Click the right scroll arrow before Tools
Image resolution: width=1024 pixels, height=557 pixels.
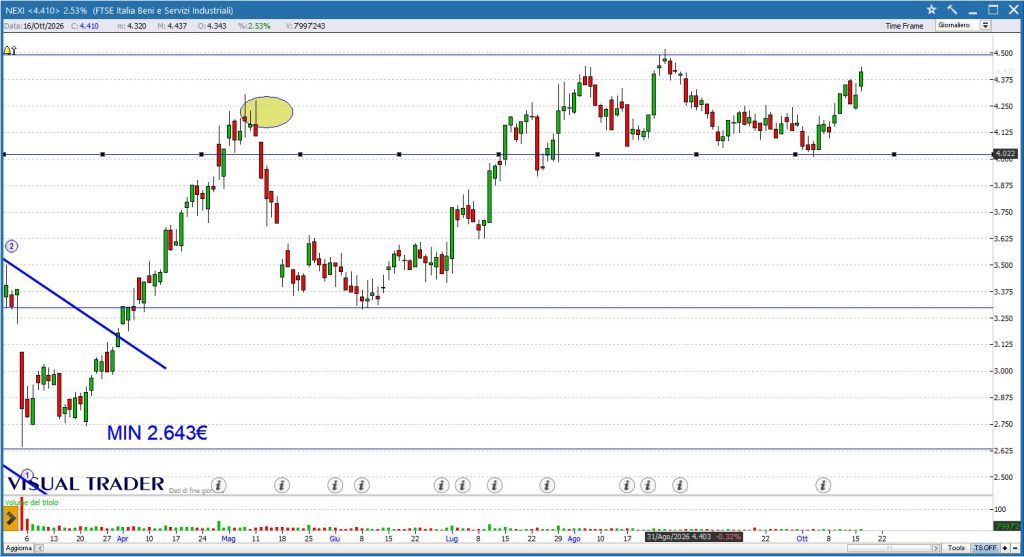[936, 548]
